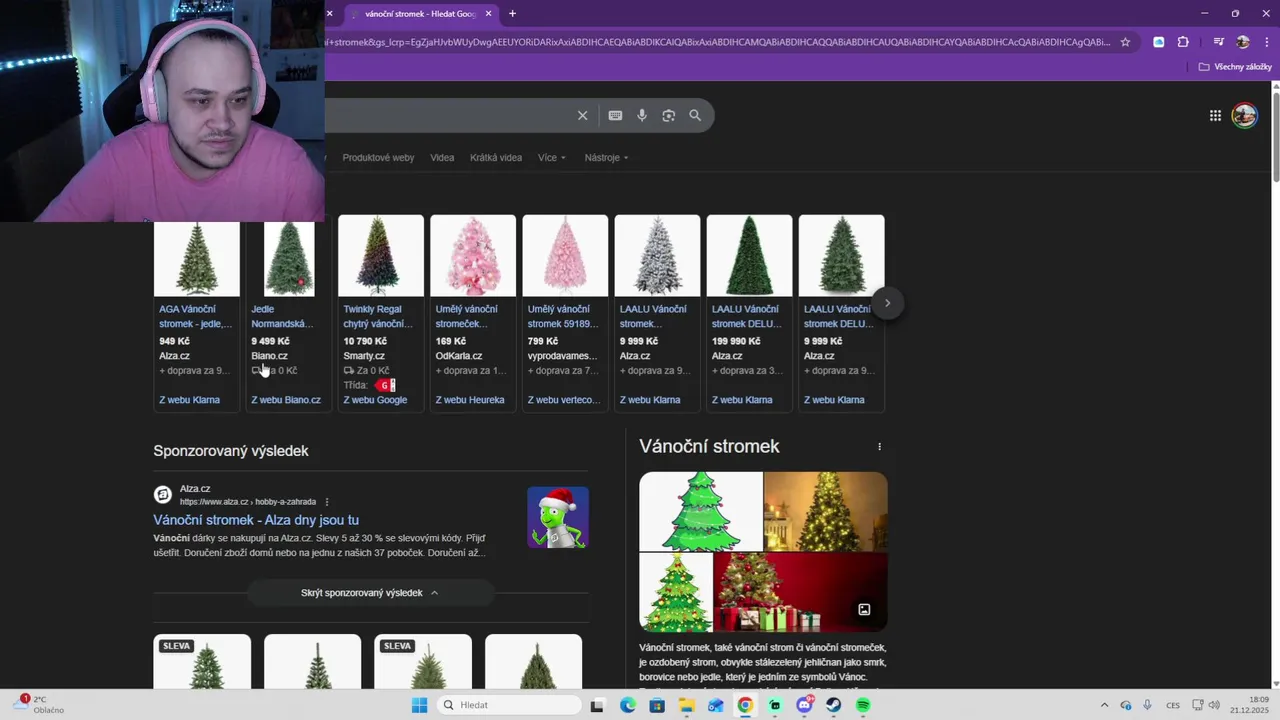This screenshot has height=720, width=1280.
Task: Open the image gallery icon in knowledge panel
Action: point(864,609)
